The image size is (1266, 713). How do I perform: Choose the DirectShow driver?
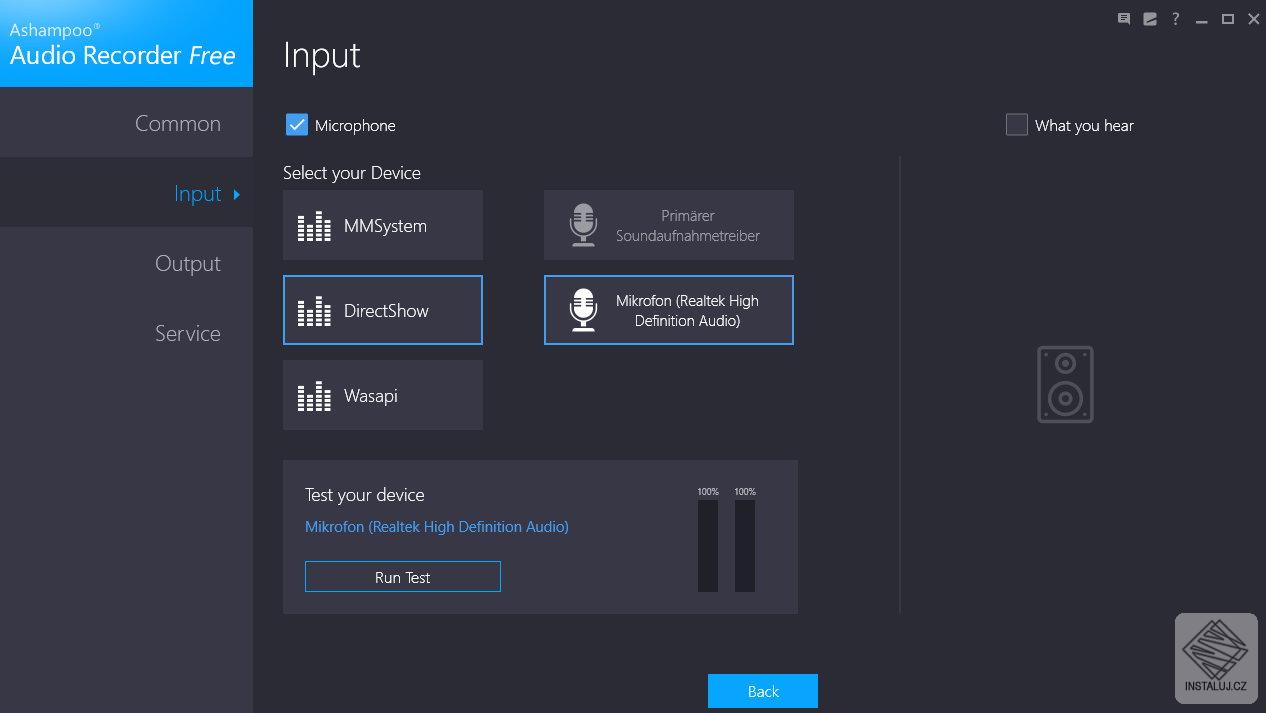pyautogui.click(x=383, y=310)
